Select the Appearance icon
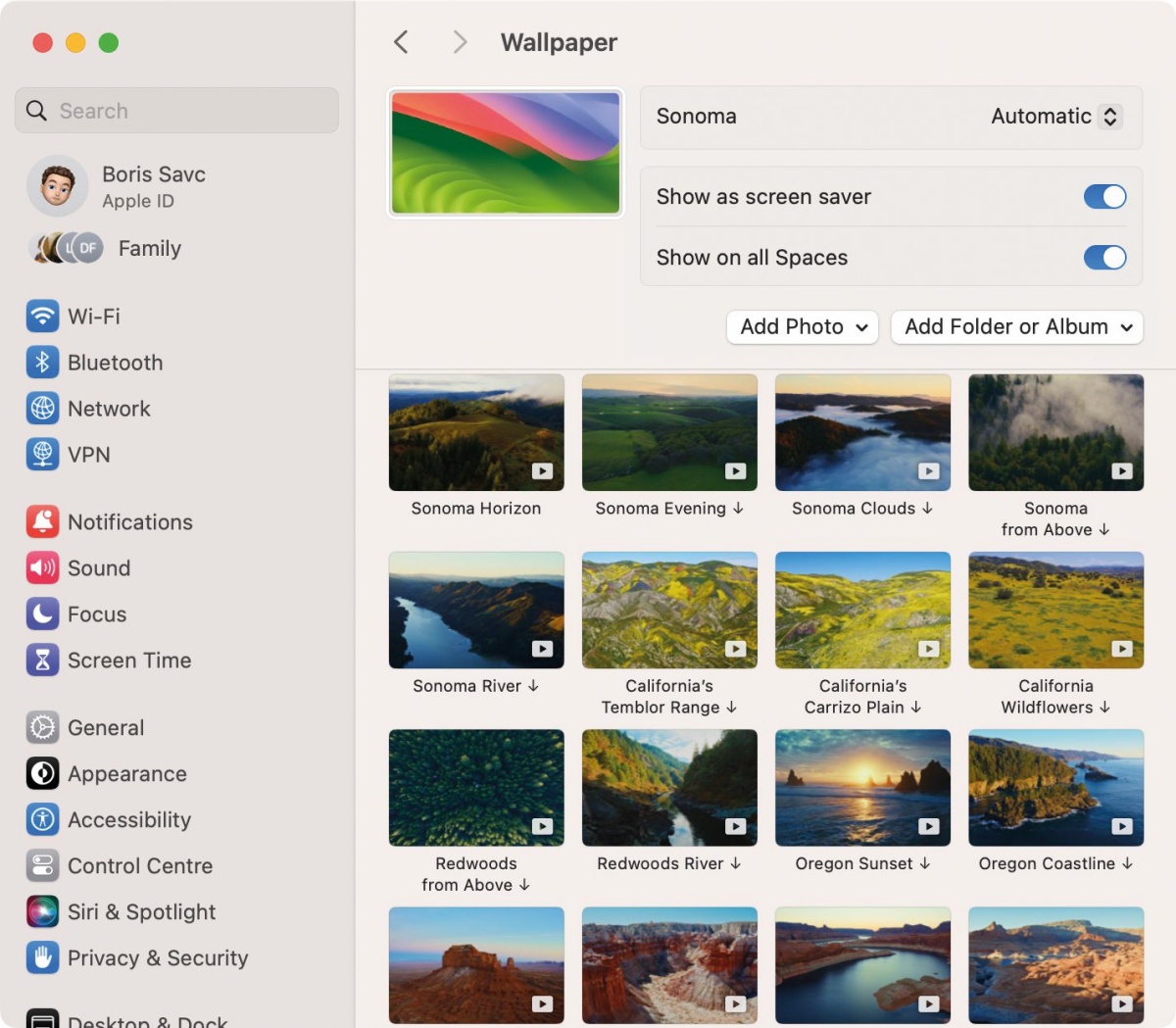 [42, 774]
